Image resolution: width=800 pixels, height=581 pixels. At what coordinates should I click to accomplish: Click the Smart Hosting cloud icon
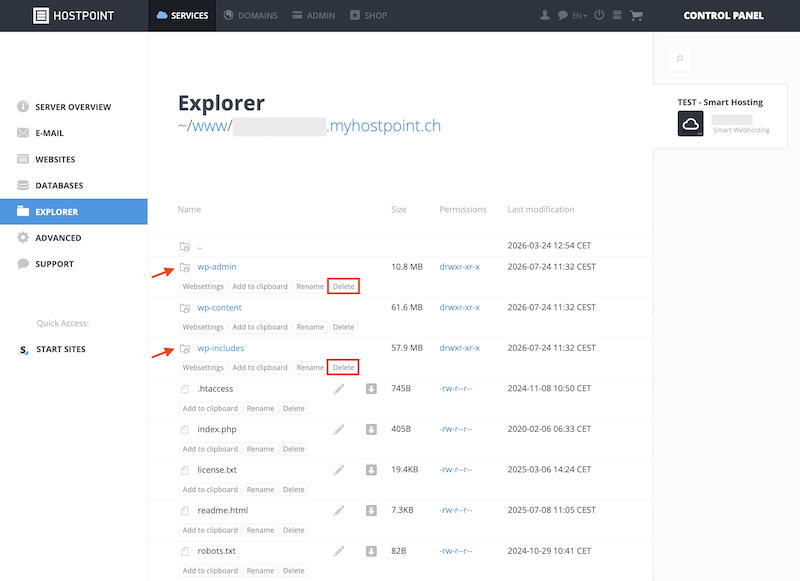(690, 123)
